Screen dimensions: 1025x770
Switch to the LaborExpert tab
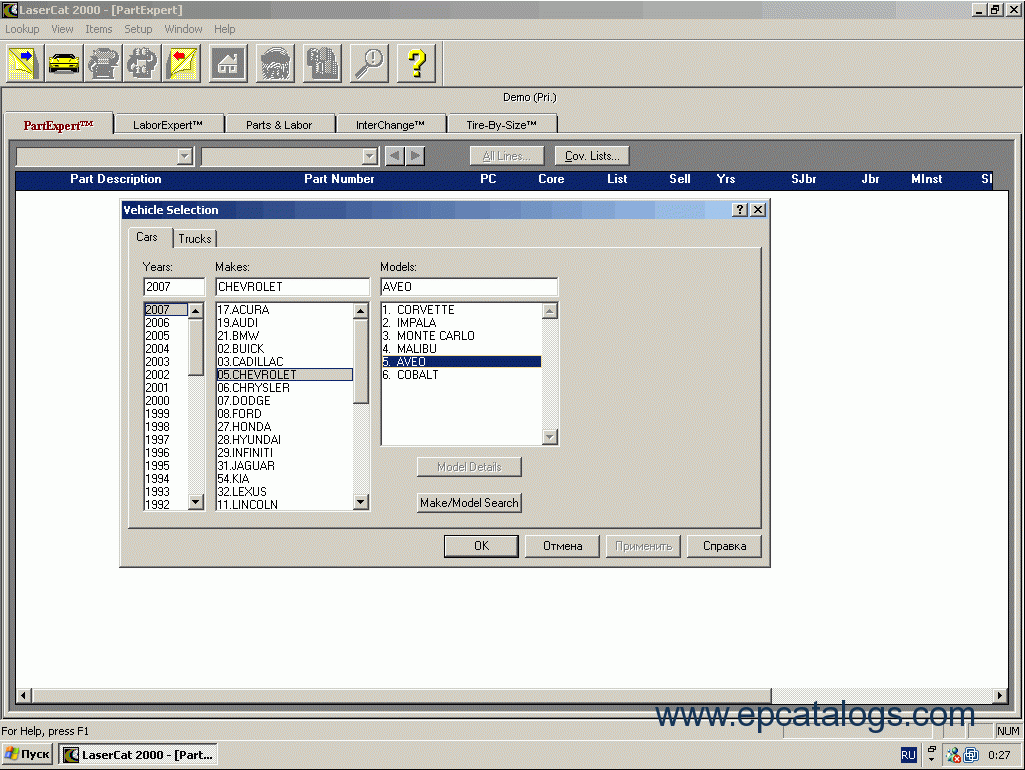(168, 125)
